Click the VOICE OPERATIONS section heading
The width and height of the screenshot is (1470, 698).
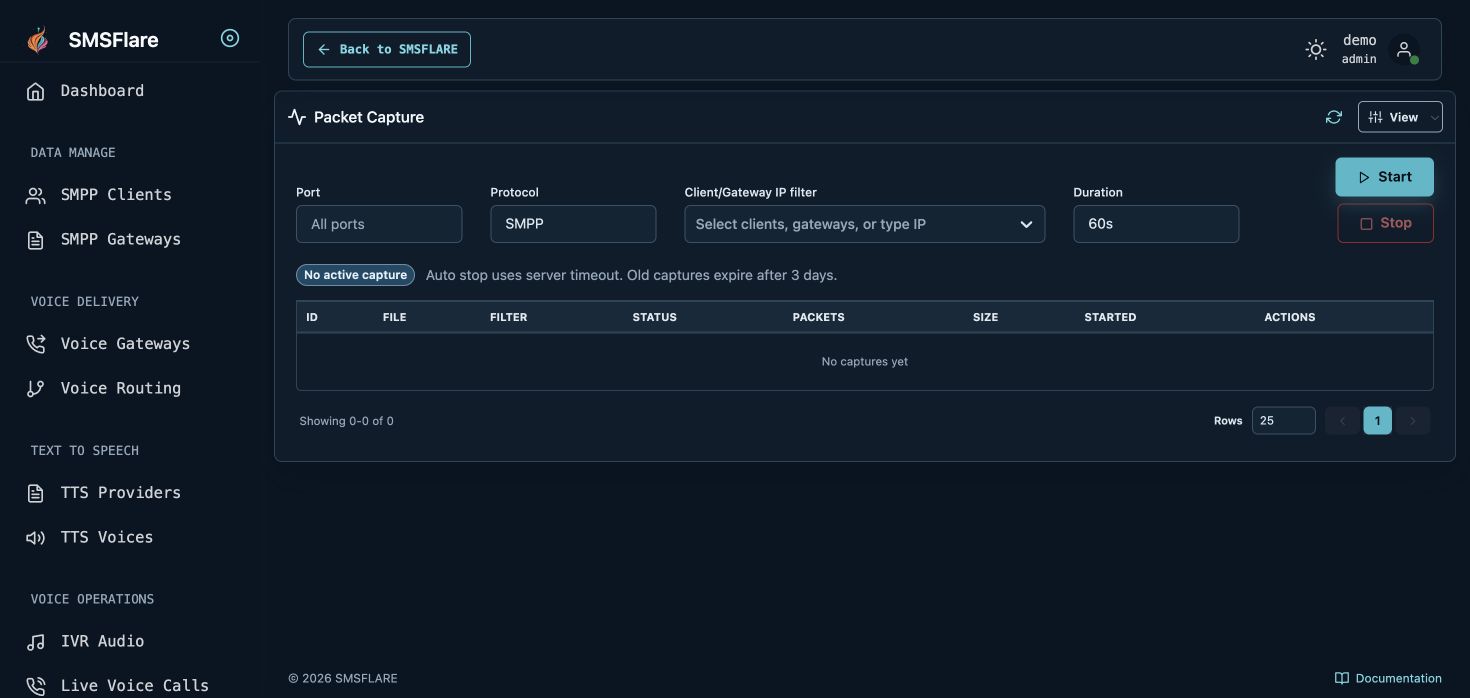click(x=92, y=600)
